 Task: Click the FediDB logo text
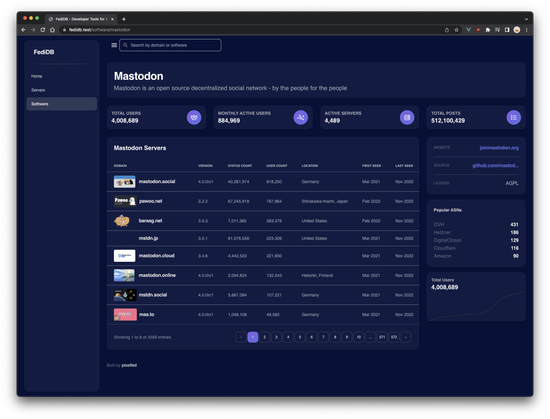[44, 52]
